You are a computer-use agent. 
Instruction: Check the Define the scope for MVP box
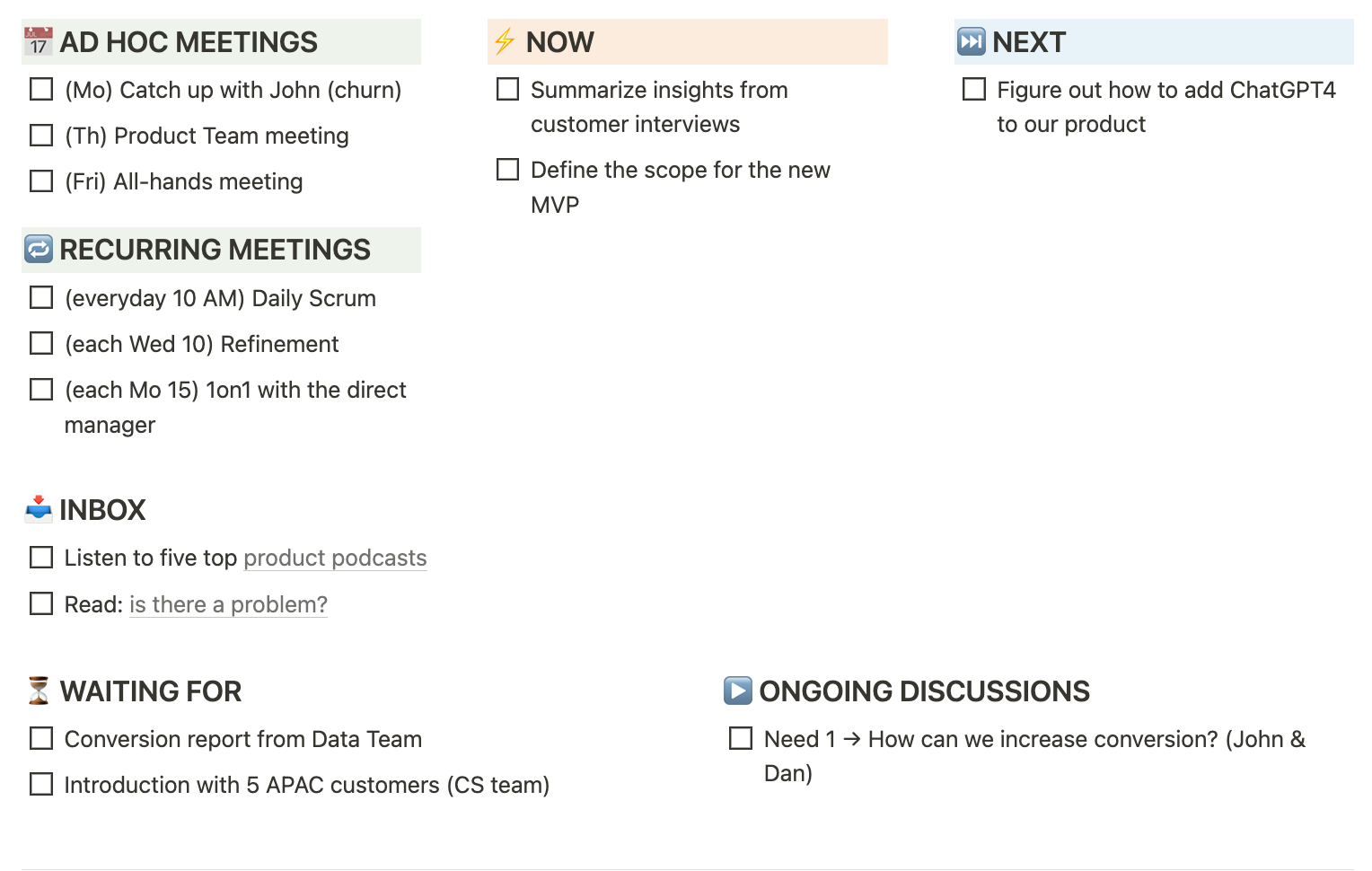point(508,170)
